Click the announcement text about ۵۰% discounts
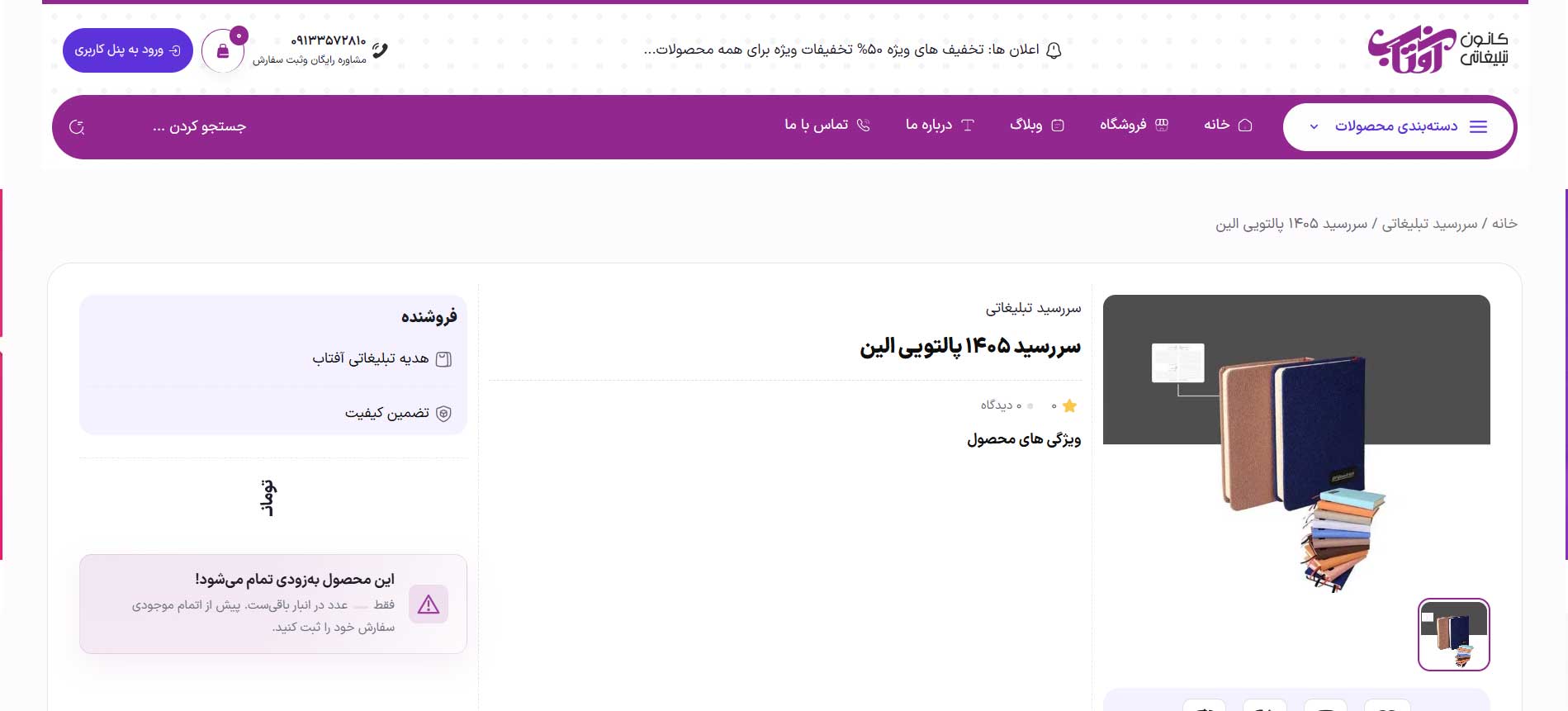The image size is (1568, 711). tap(841, 50)
